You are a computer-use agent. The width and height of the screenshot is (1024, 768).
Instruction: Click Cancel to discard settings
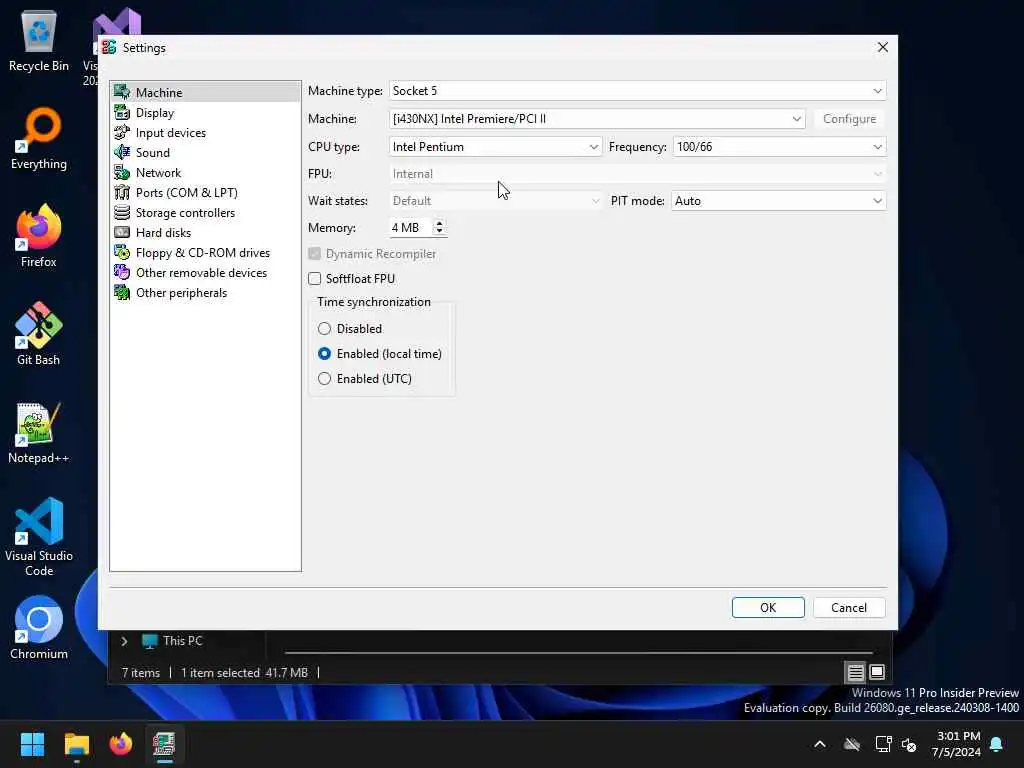click(849, 607)
